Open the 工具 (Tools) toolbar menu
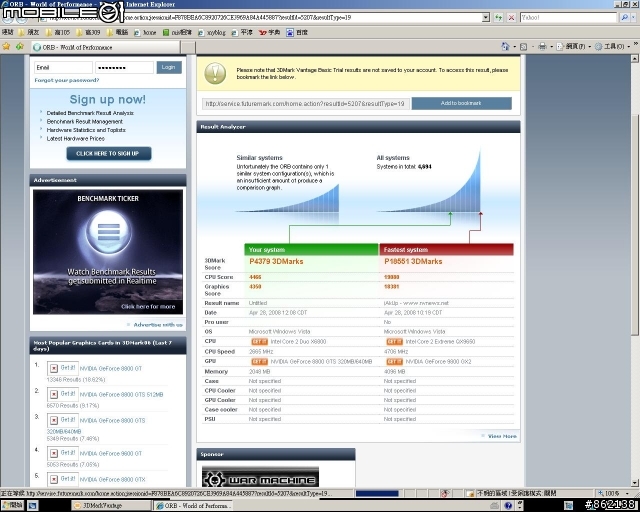The height and width of the screenshot is (512, 640). (x=611, y=47)
